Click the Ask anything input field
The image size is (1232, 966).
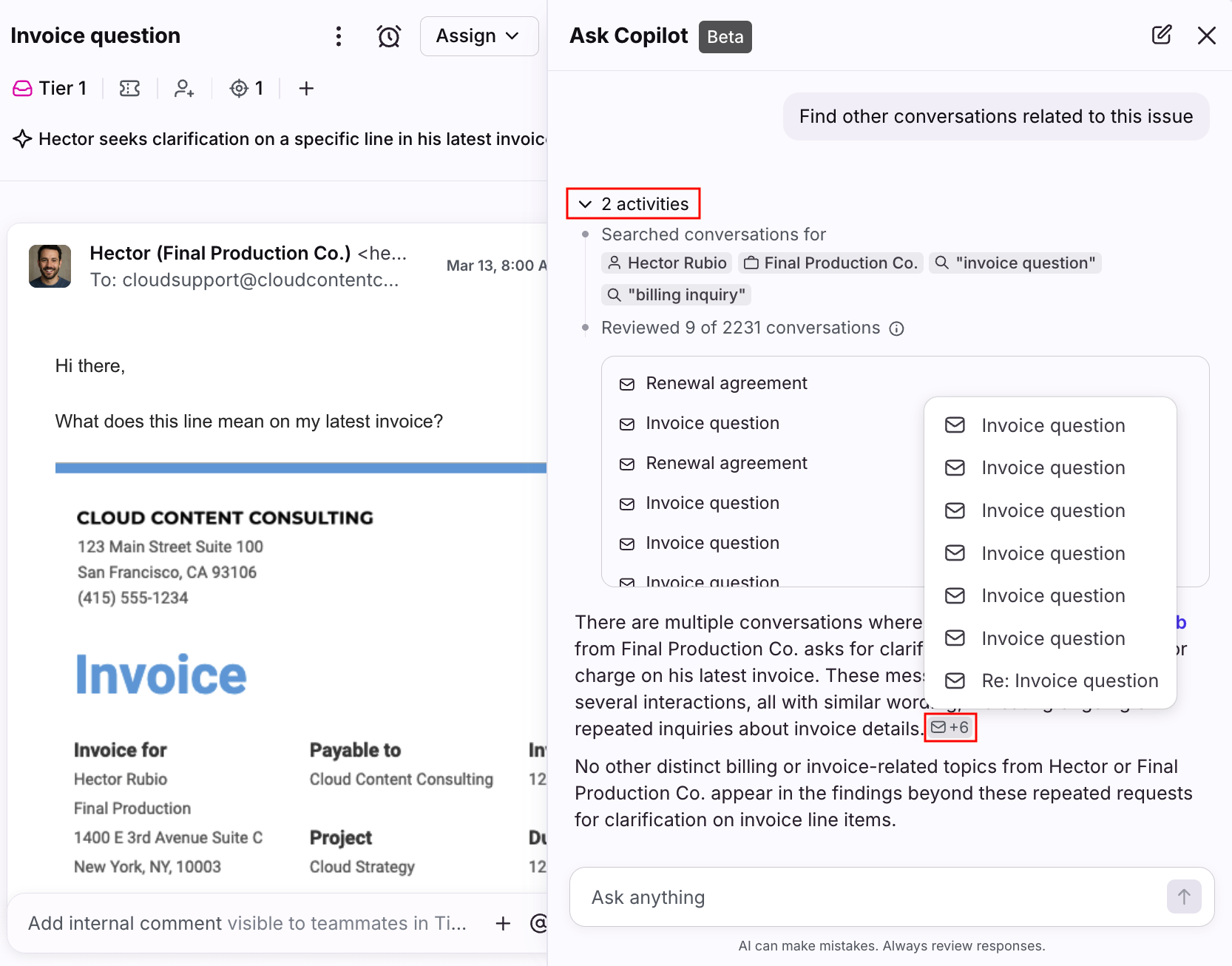point(865,897)
